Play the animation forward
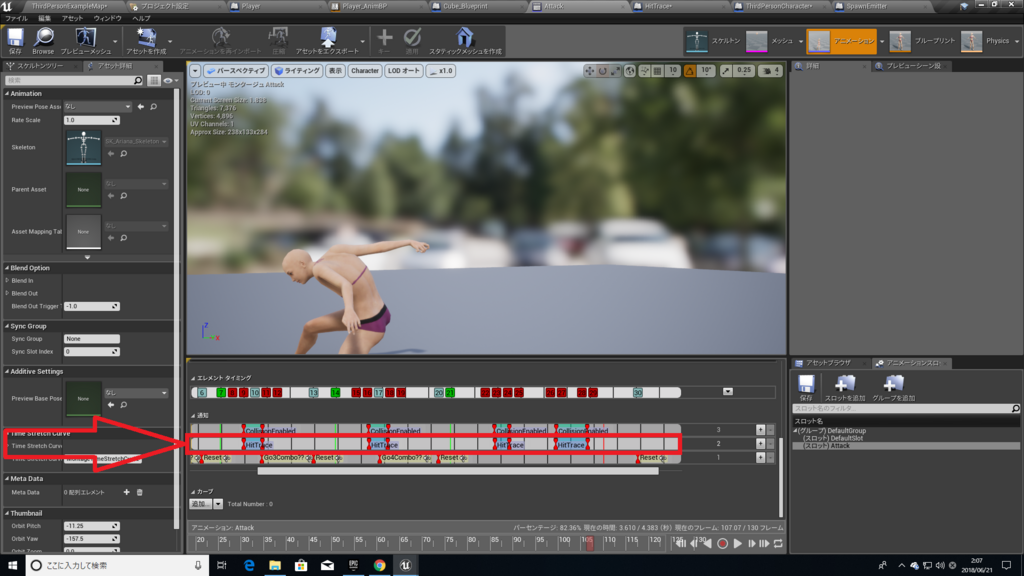This screenshot has width=1024, height=576. pyautogui.click(x=738, y=543)
